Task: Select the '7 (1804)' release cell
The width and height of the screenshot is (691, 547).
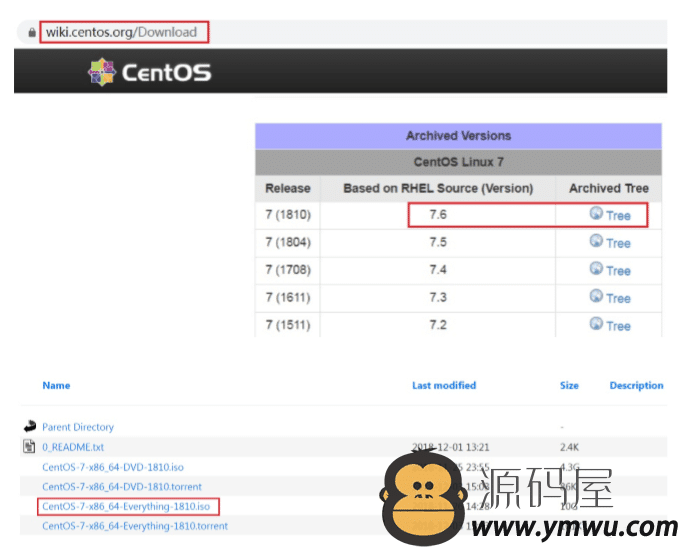Action: point(288,242)
